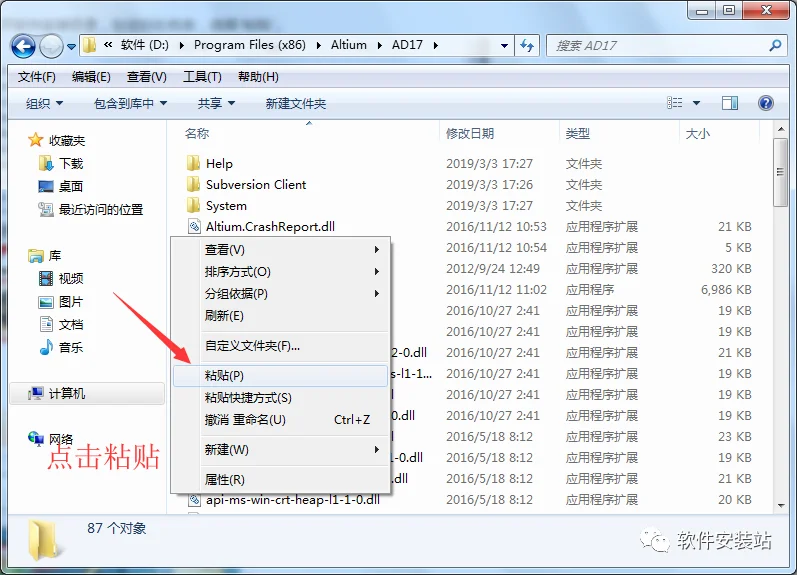Open 查看(V) submenu in context menu
Image resolution: width=797 pixels, height=575 pixels.
[x=281, y=250]
